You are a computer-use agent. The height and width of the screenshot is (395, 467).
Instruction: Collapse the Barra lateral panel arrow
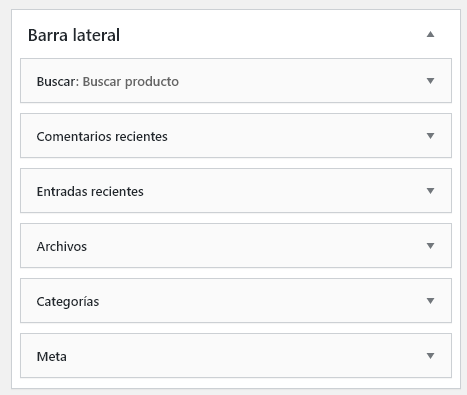click(430, 34)
